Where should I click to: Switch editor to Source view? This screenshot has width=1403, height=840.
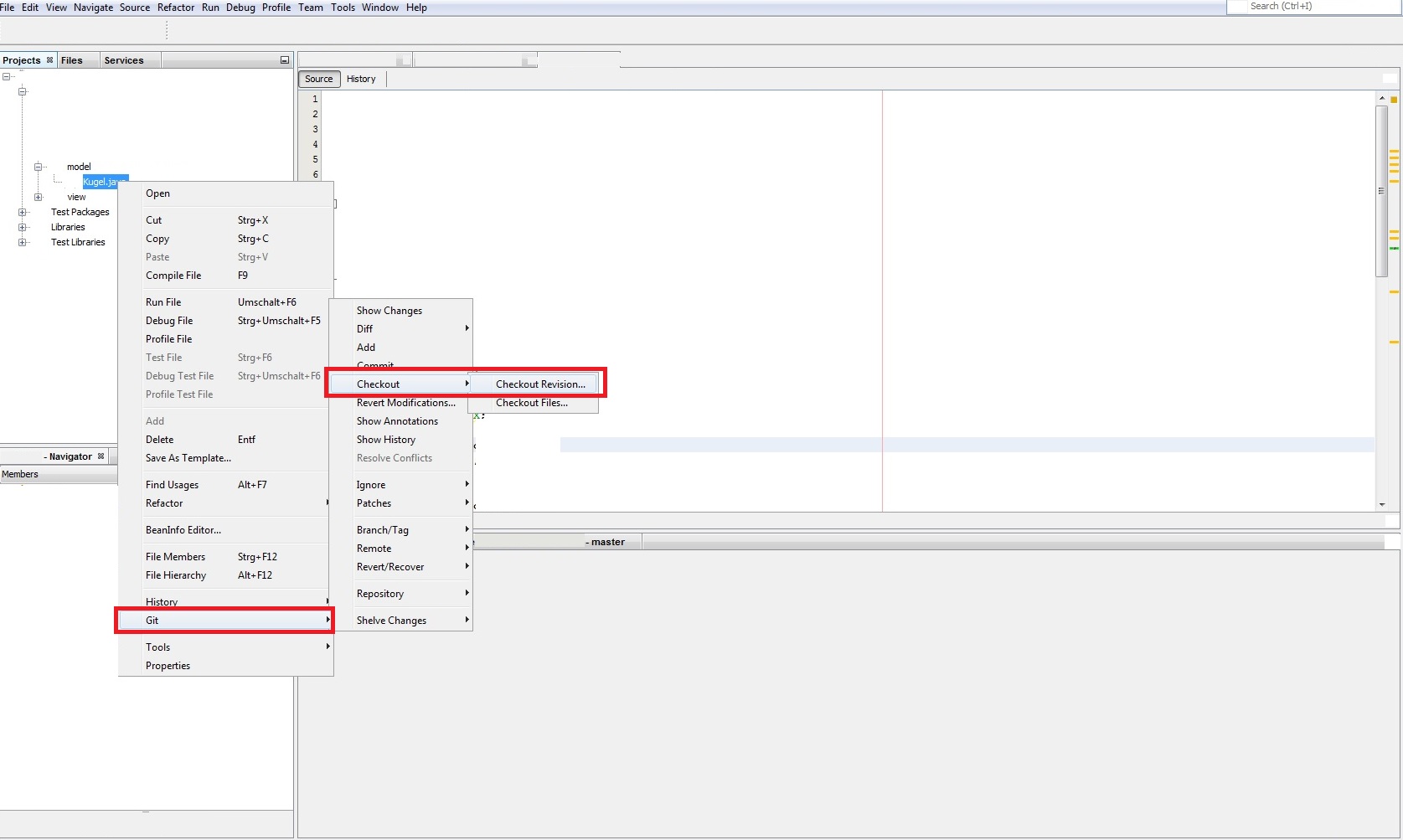pos(319,79)
